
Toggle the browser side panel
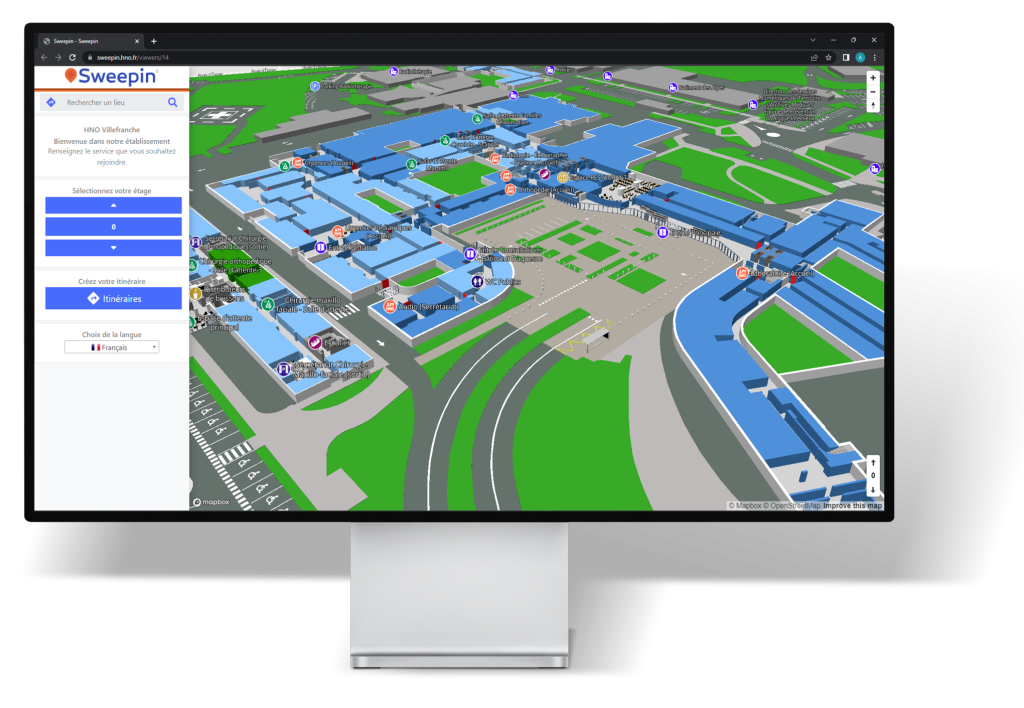(846, 57)
